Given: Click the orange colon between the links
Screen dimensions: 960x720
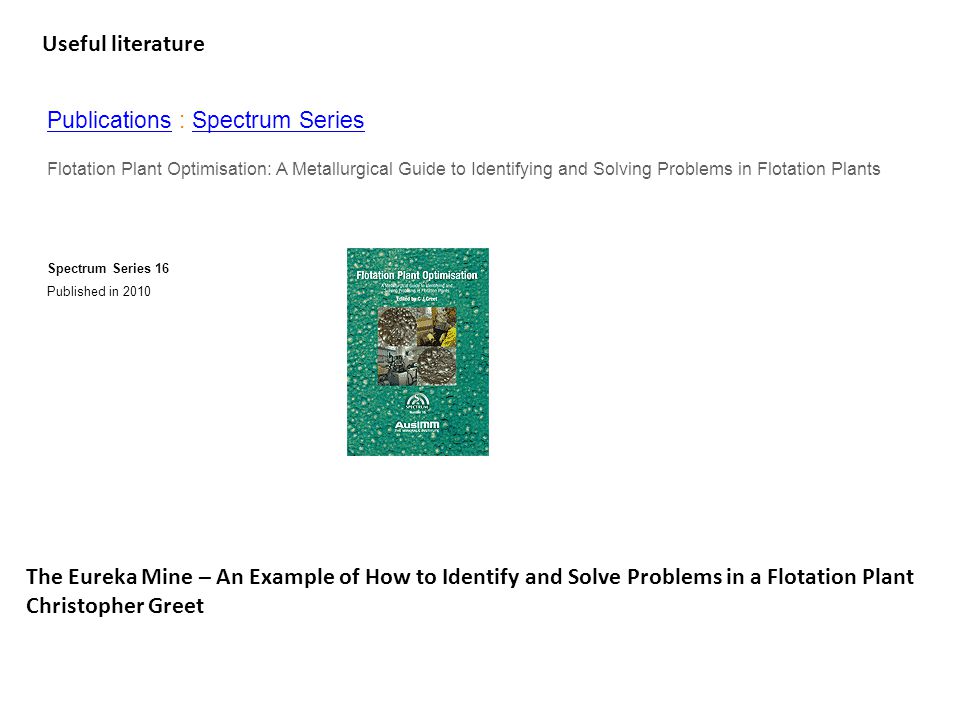Looking at the screenshot, I should (182, 121).
